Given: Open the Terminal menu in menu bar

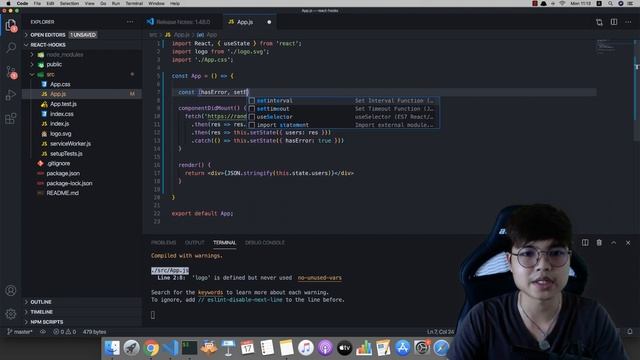Looking at the screenshot, I should [134, 3].
